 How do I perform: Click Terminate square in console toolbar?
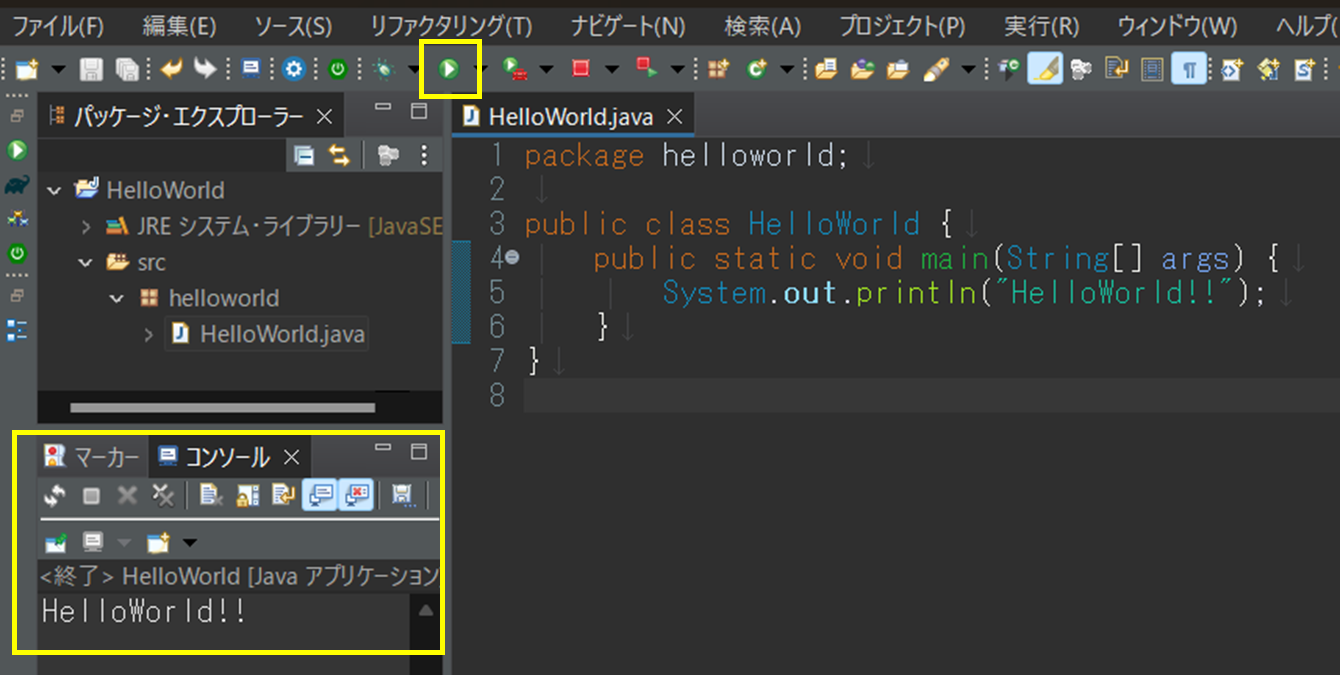(x=91, y=494)
